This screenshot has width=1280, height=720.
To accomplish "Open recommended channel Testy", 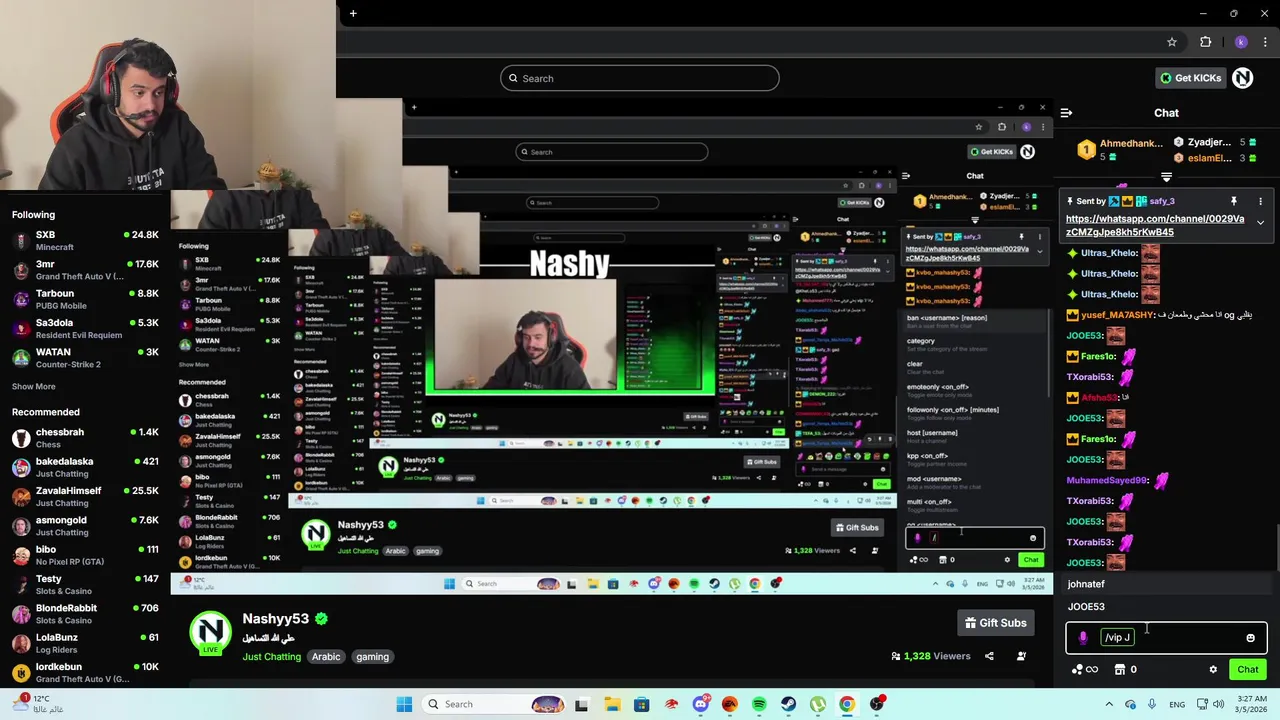I will (x=85, y=584).
